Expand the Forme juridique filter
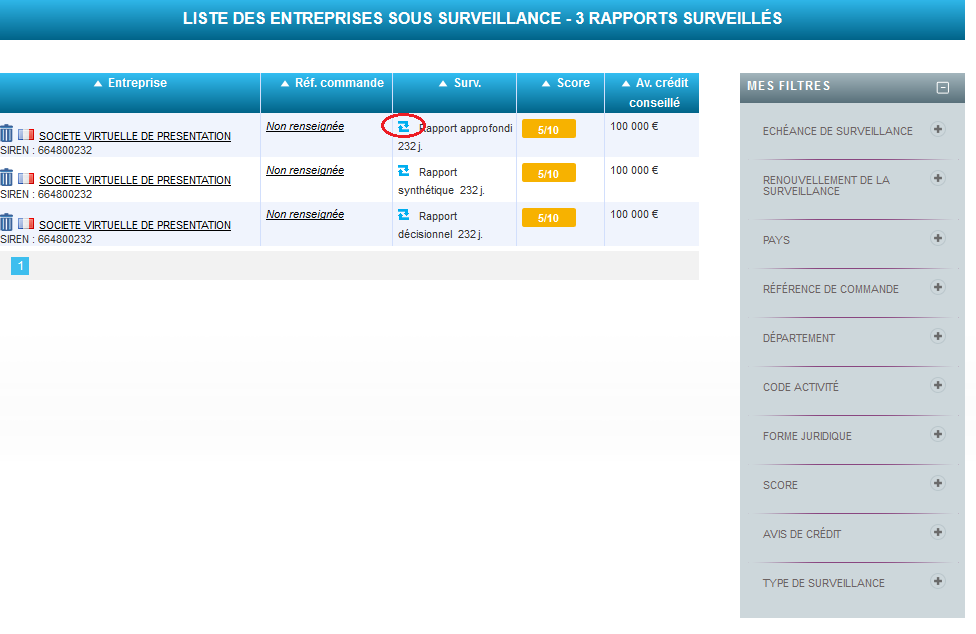Viewport: 976px width, 634px height. pos(937,434)
